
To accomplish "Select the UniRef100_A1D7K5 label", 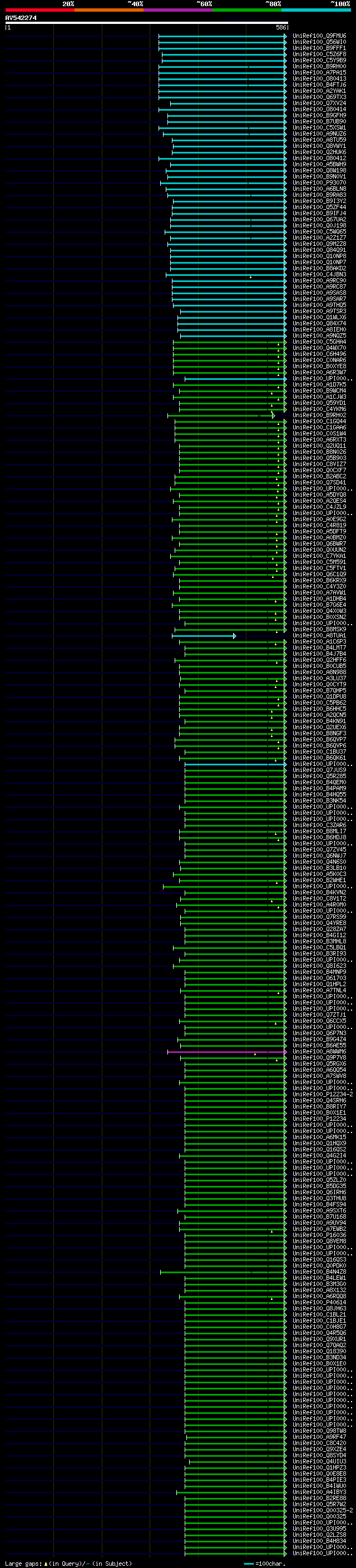I will click(x=319, y=385).
